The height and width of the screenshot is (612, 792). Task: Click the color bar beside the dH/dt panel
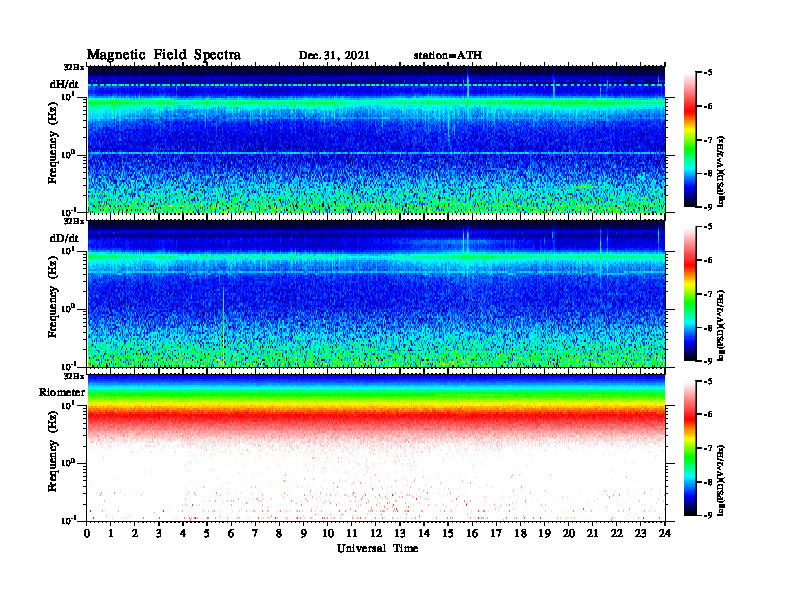[x=690, y=140]
